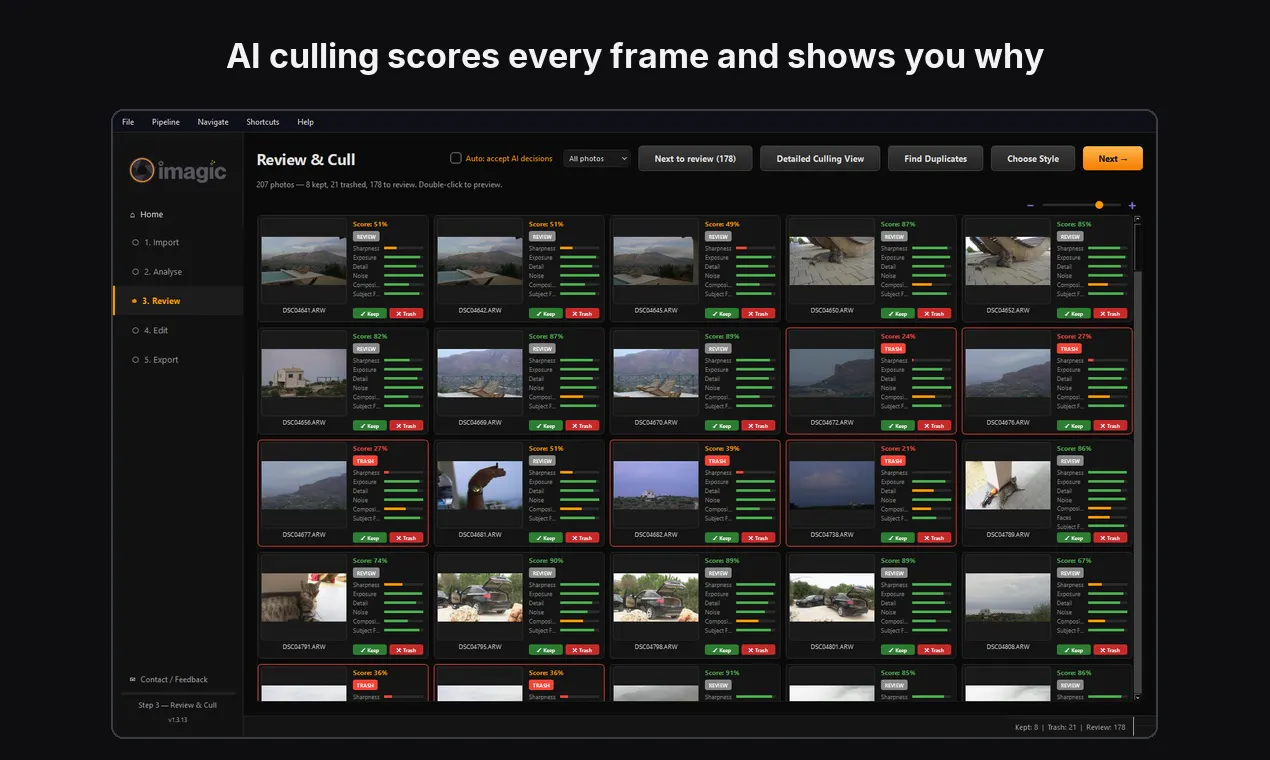Click the Find Duplicates button
The height and width of the screenshot is (760, 1270).
click(935, 158)
